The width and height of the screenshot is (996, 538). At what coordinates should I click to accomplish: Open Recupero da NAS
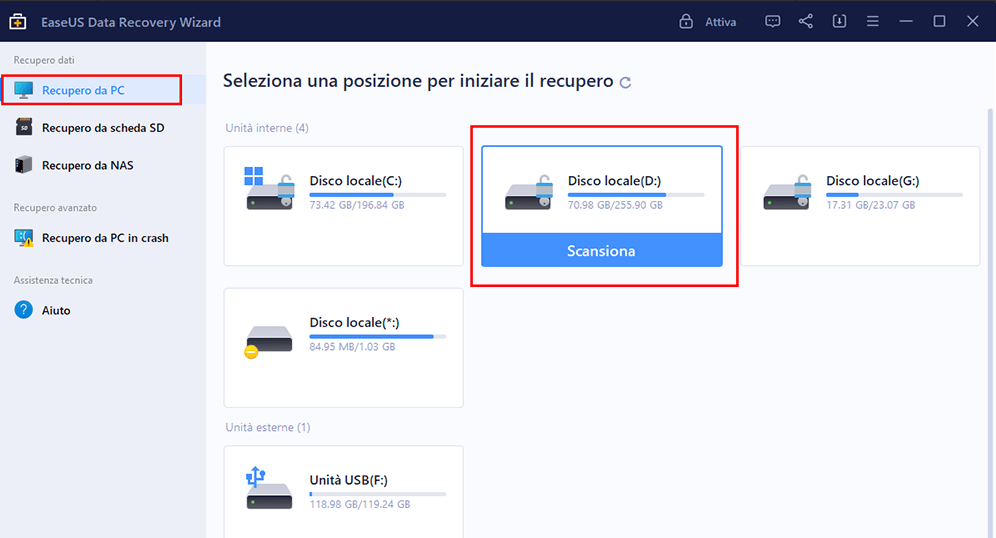point(87,165)
